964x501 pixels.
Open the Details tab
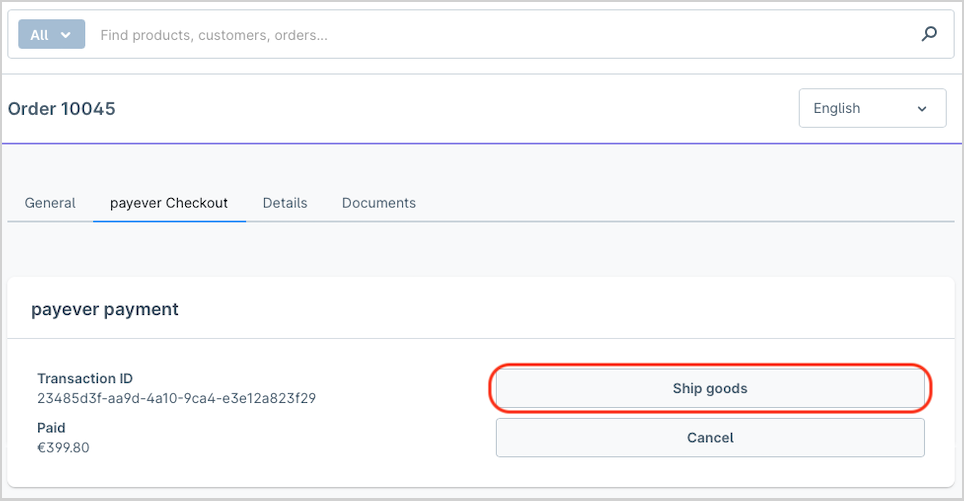pyautogui.click(x=285, y=203)
